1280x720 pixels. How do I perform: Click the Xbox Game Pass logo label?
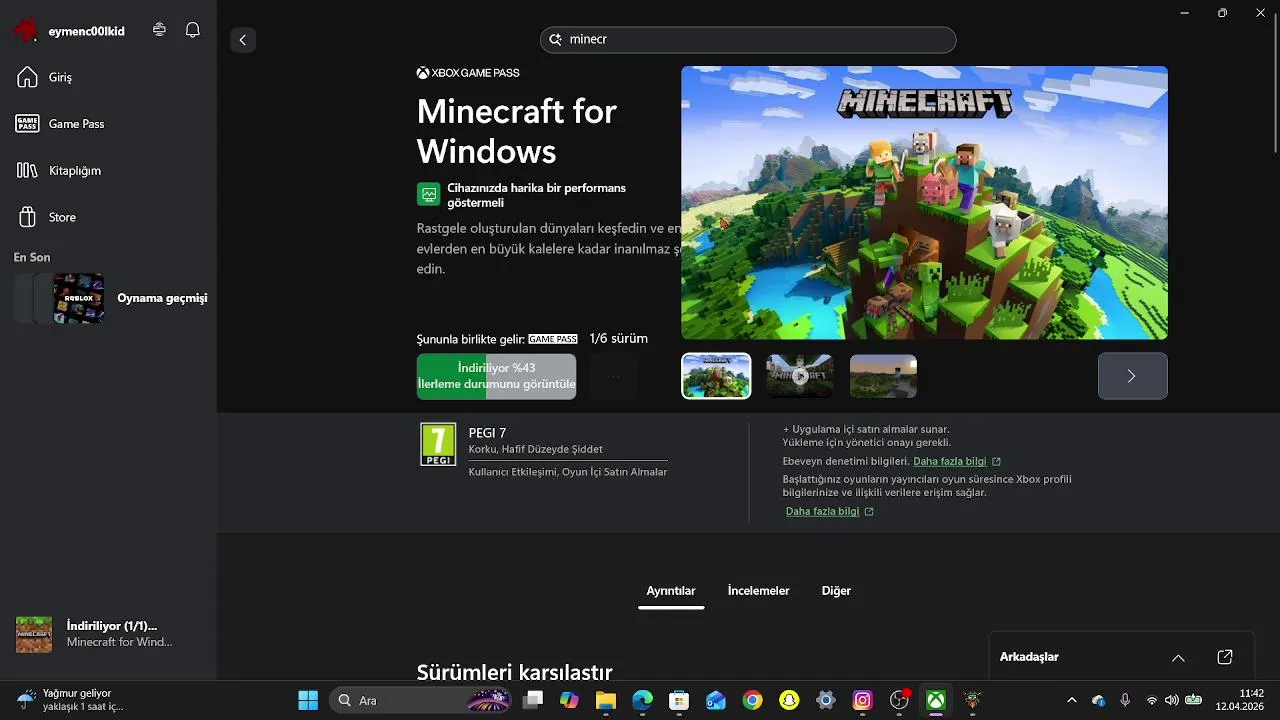(468, 73)
